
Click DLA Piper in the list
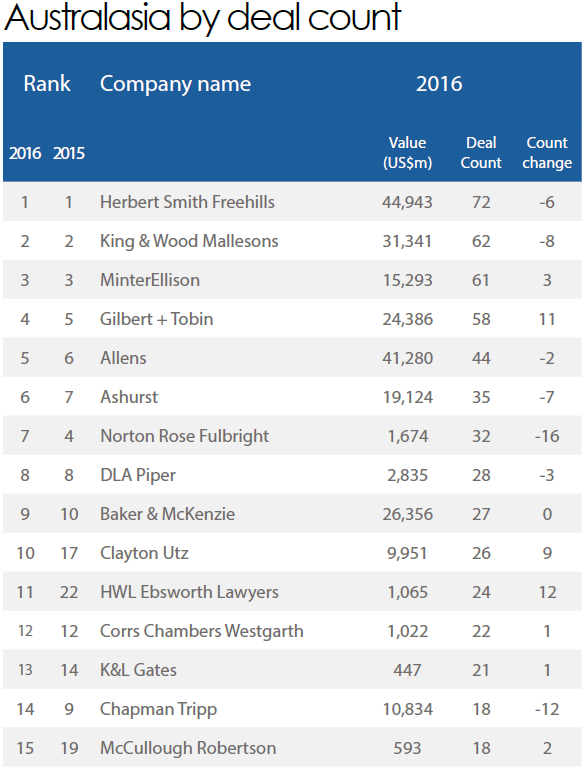pyautogui.click(x=138, y=476)
